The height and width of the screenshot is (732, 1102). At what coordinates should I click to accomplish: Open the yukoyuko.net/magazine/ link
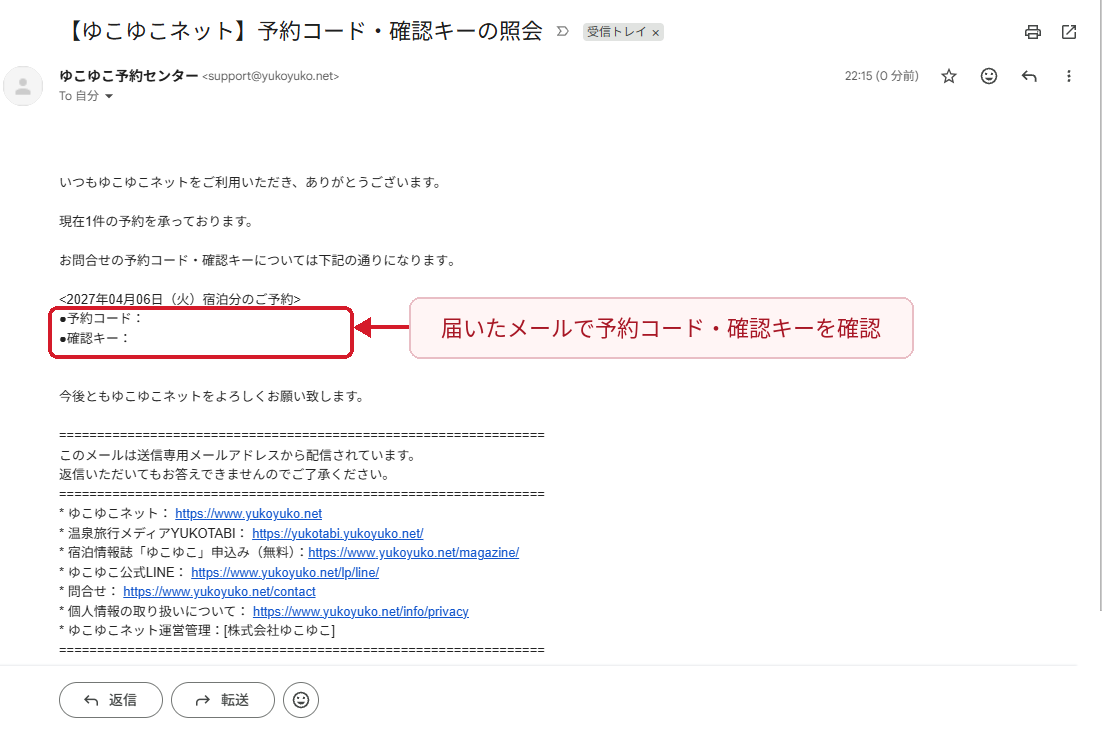click(413, 553)
